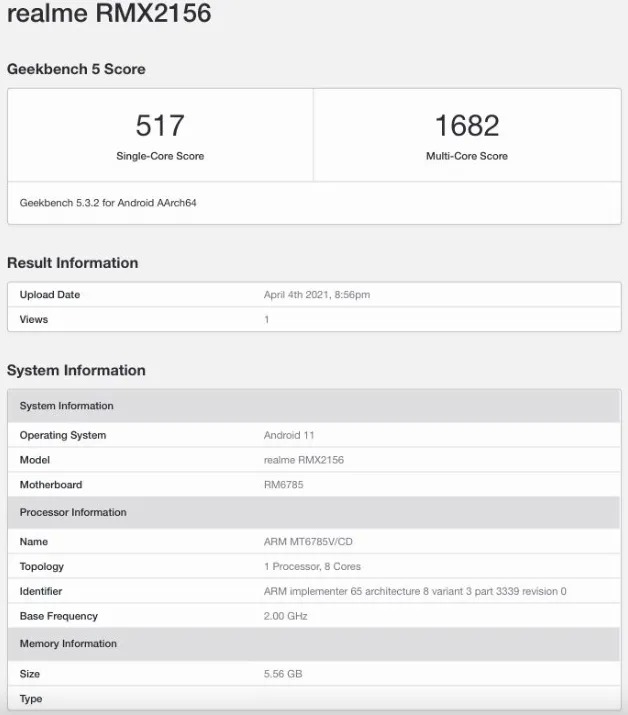Click the Multi-Core Score label
The image size is (628, 715).
click(x=467, y=156)
